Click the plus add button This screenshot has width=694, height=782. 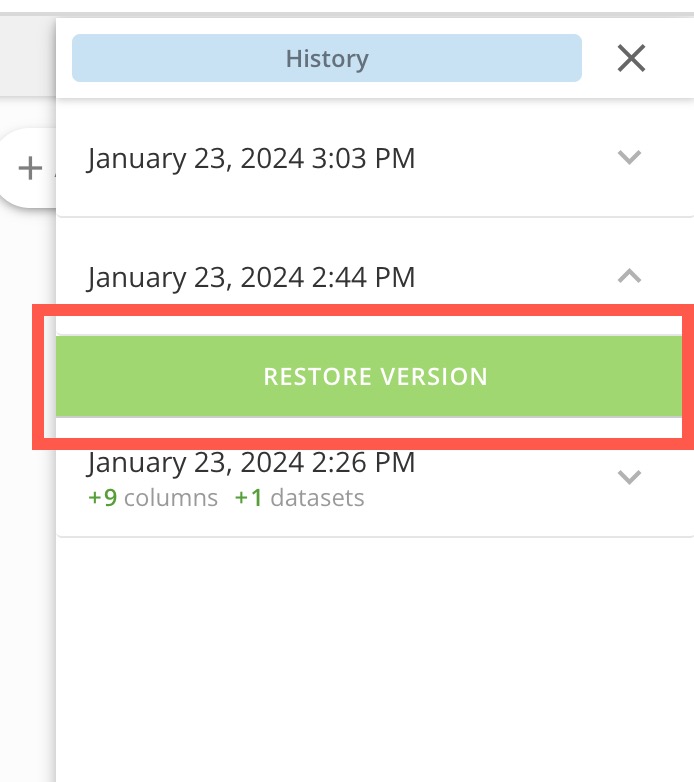(x=31, y=168)
